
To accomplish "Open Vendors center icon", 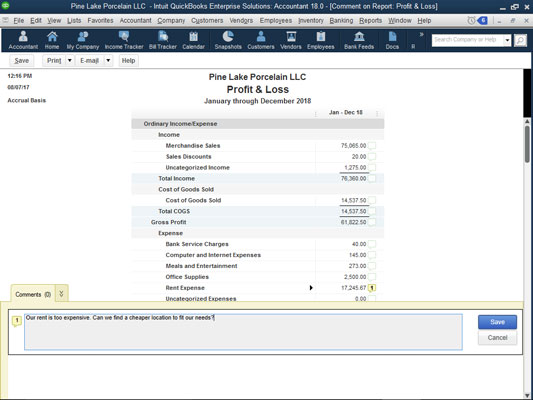I will tap(291, 40).
